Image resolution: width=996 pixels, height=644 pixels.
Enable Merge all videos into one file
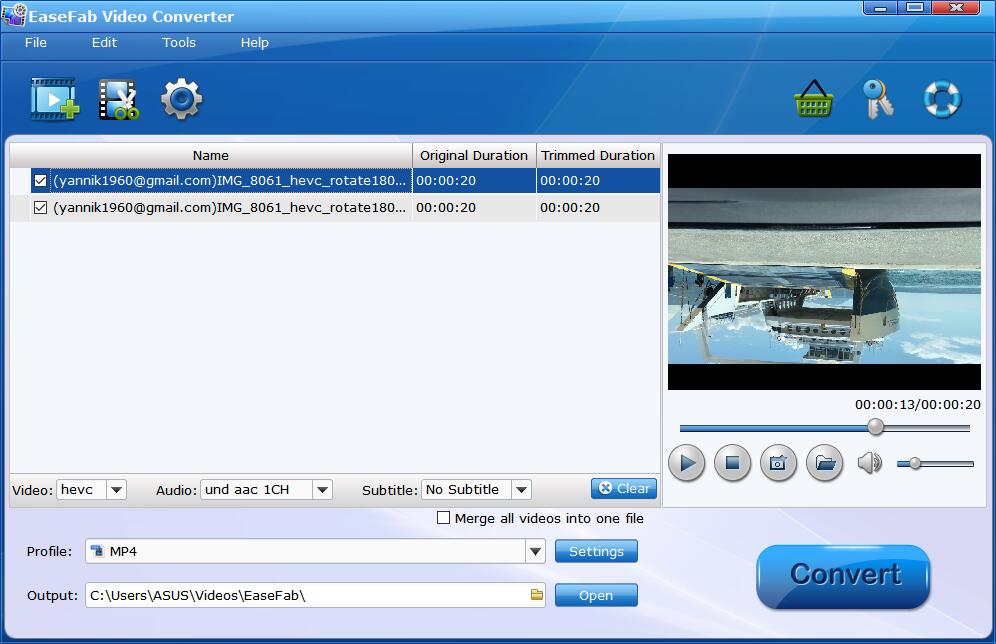(443, 518)
